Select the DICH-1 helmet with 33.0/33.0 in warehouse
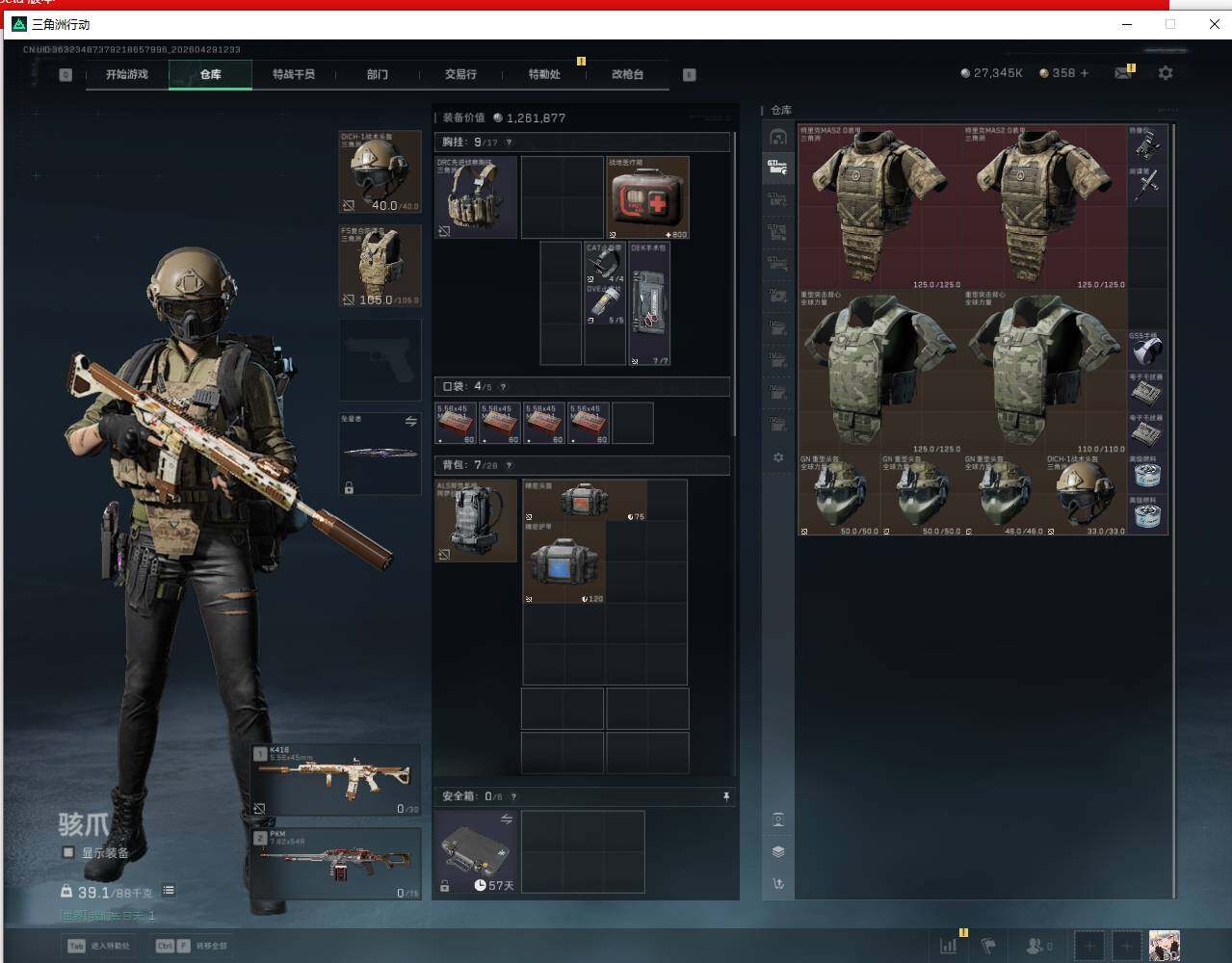 (x=1087, y=495)
